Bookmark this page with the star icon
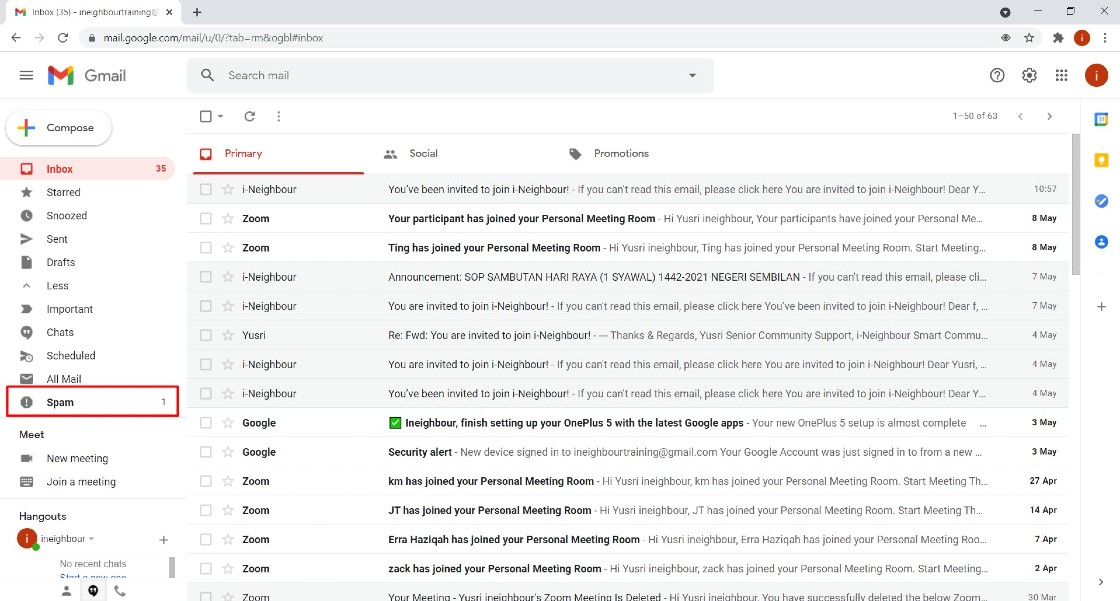The width and height of the screenshot is (1120, 601). 1029,38
